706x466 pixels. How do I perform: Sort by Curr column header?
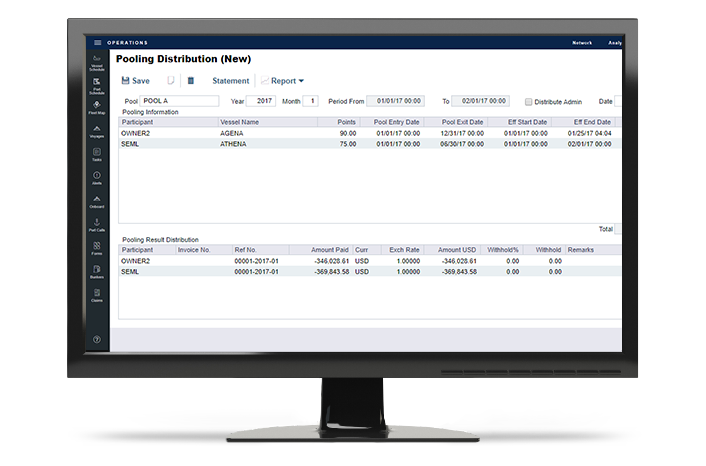coord(367,250)
